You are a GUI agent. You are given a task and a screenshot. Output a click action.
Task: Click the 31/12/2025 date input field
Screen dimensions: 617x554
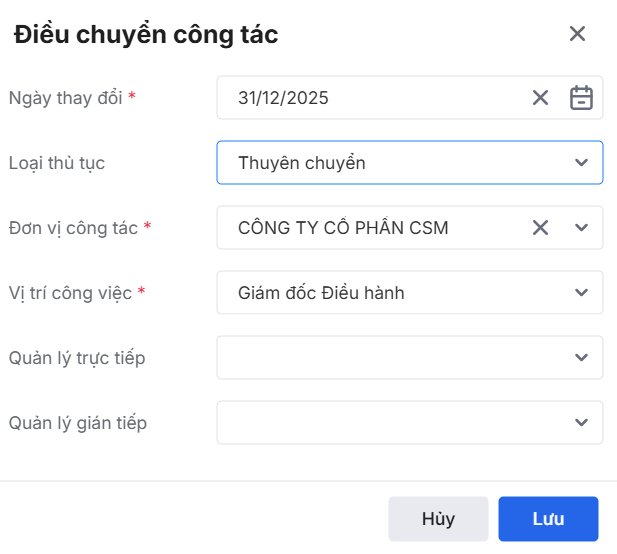(370, 98)
